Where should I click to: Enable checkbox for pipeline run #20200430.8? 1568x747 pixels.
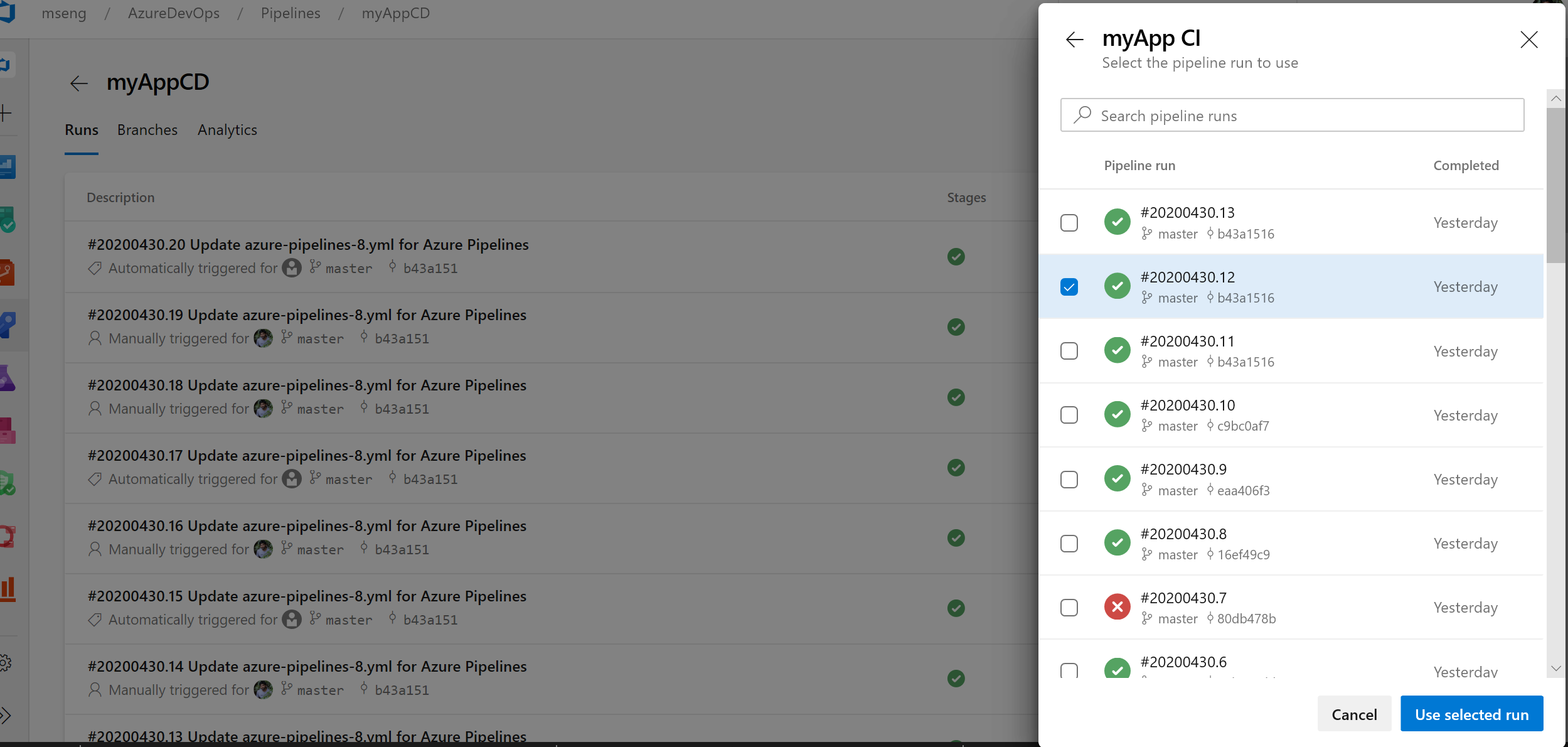tap(1068, 543)
